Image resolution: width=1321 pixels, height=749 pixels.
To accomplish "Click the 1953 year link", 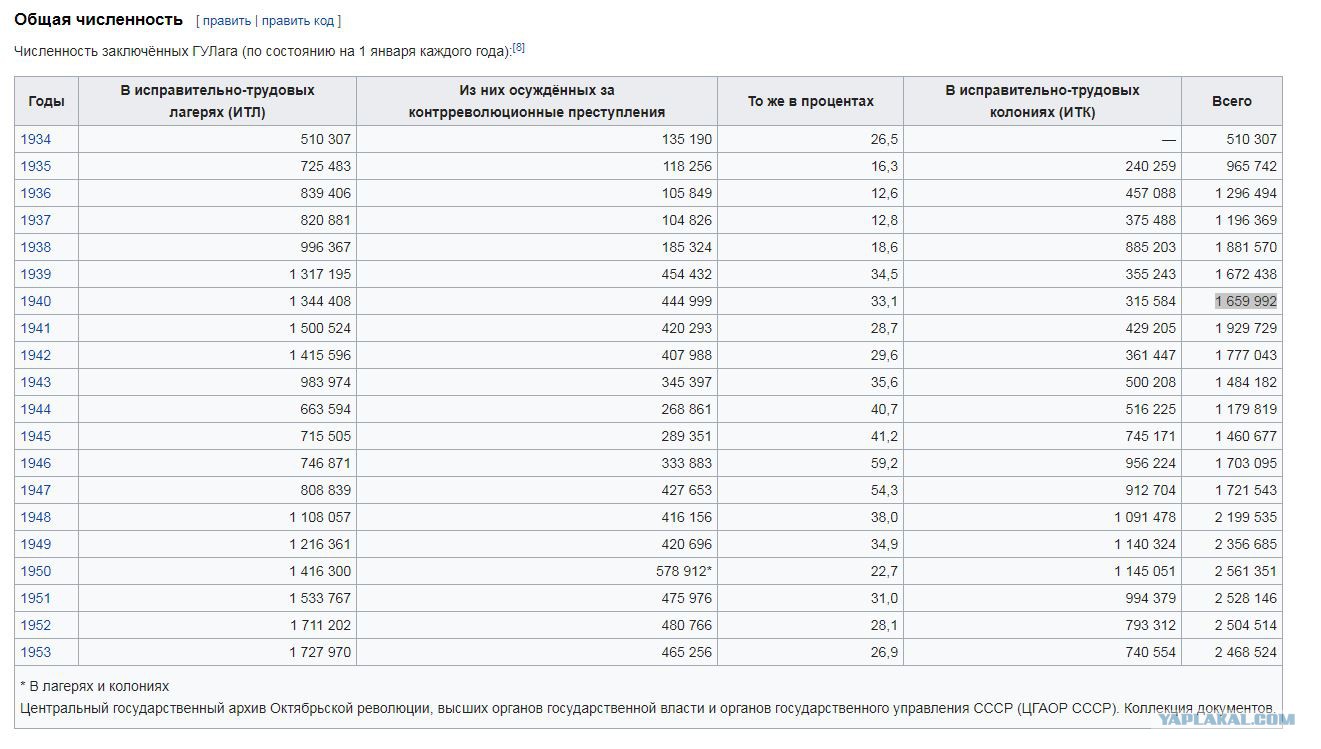I will [35, 652].
